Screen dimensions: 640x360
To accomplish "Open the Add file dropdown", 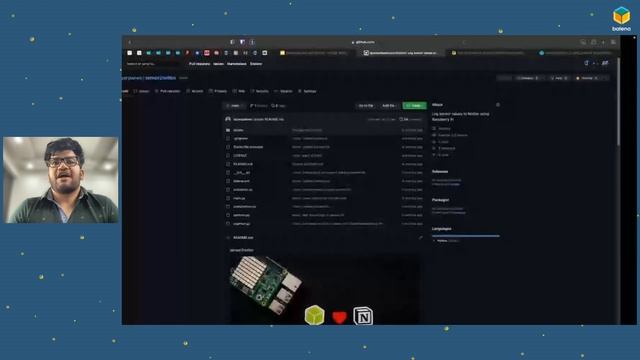I will (389, 106).
